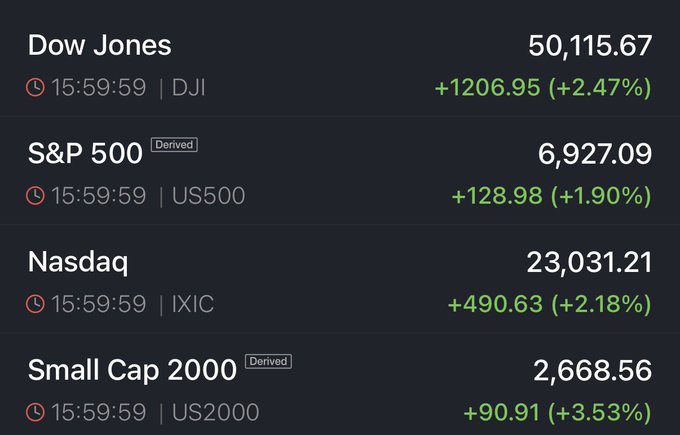
Task: Click the Nasdaq price 23,031.21
Action: click(x=590, y=262)
